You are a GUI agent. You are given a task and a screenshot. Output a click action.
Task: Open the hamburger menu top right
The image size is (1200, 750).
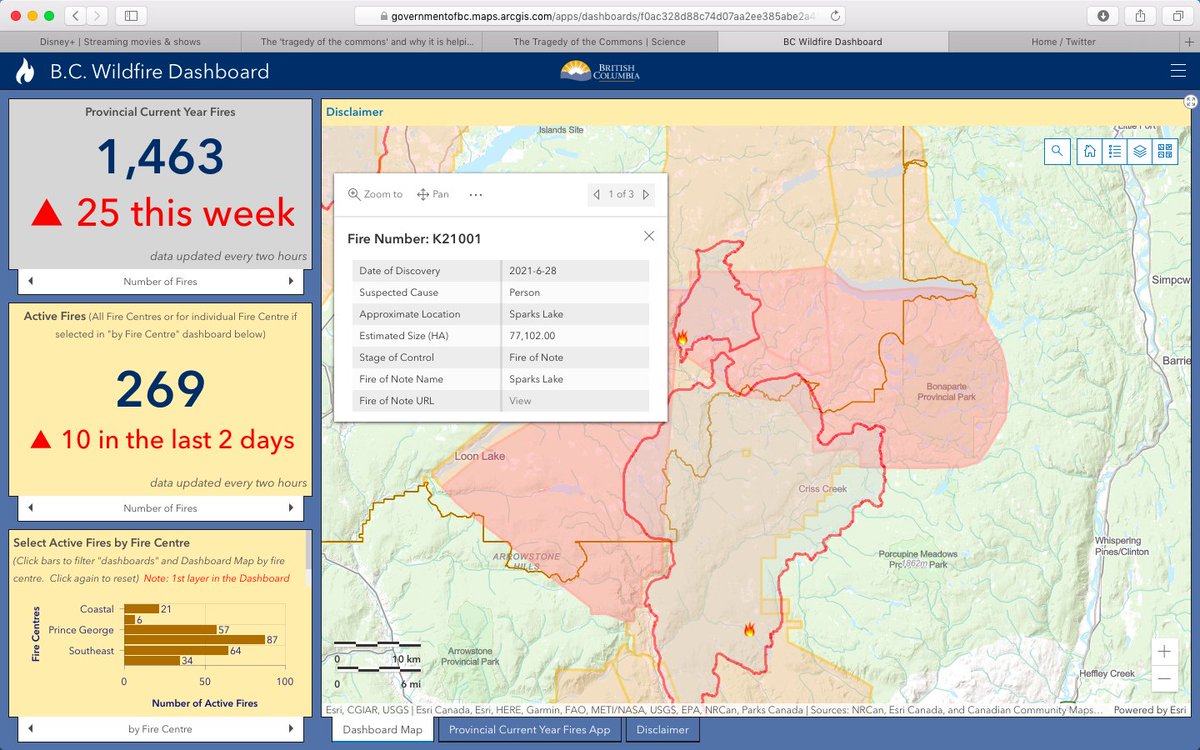click(x=1177, y=71)
